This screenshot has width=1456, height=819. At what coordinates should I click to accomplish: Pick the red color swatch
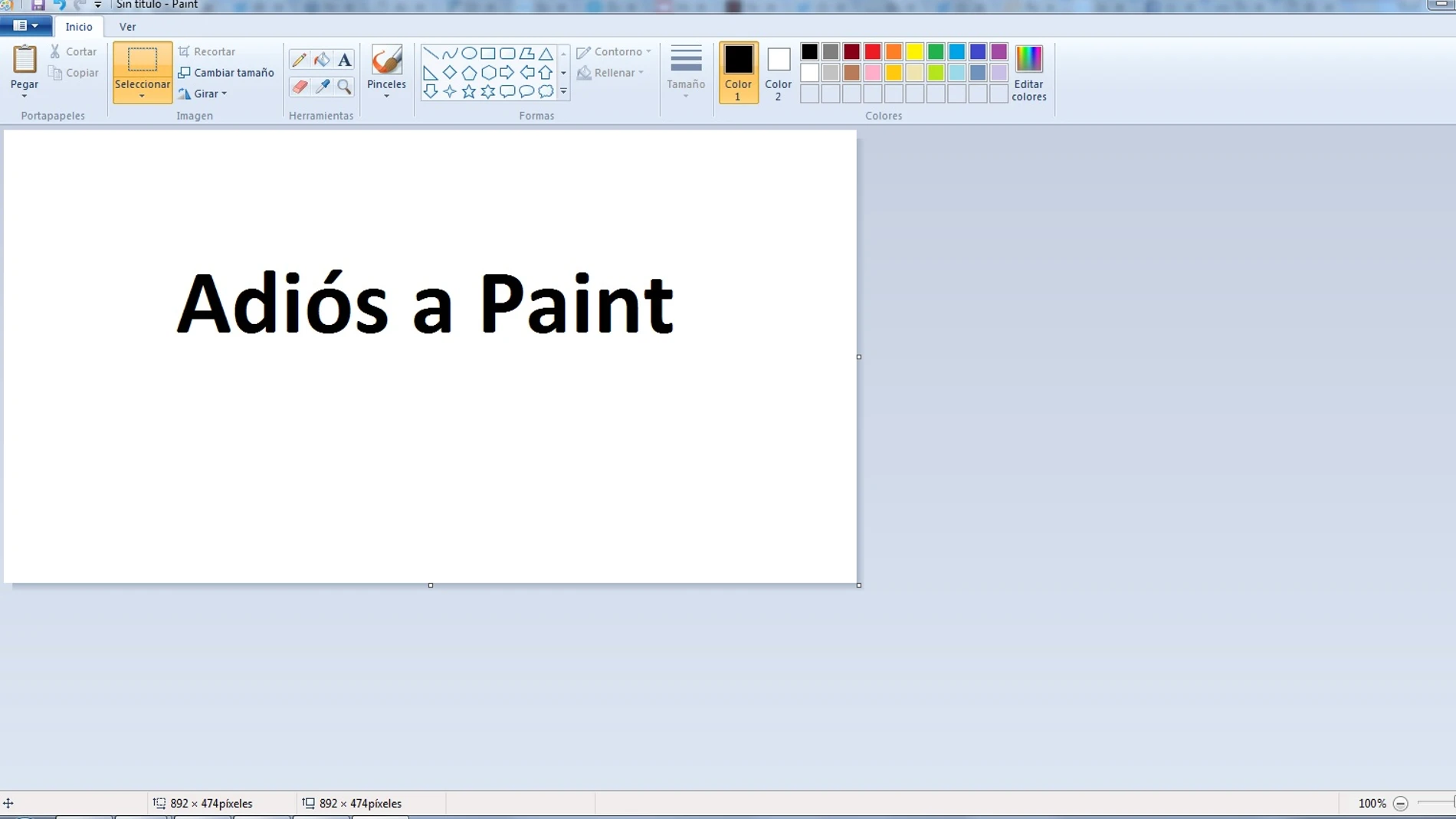(x=873, y=52)
